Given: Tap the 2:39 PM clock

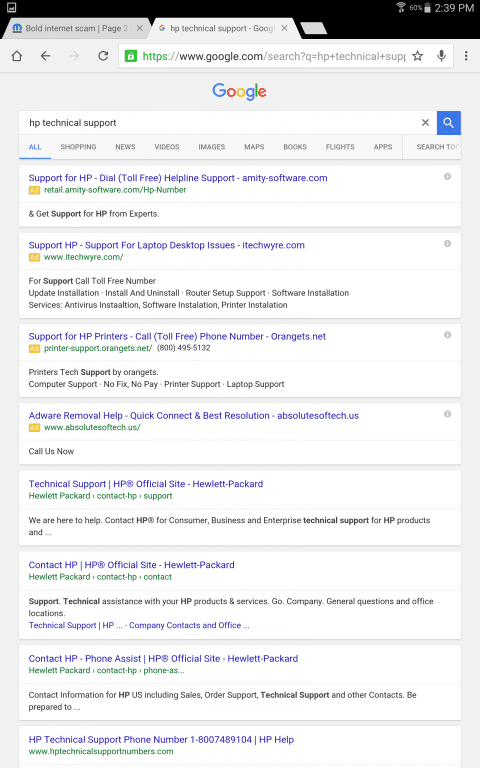Looking at the screenshot, I should pos(454,8).
